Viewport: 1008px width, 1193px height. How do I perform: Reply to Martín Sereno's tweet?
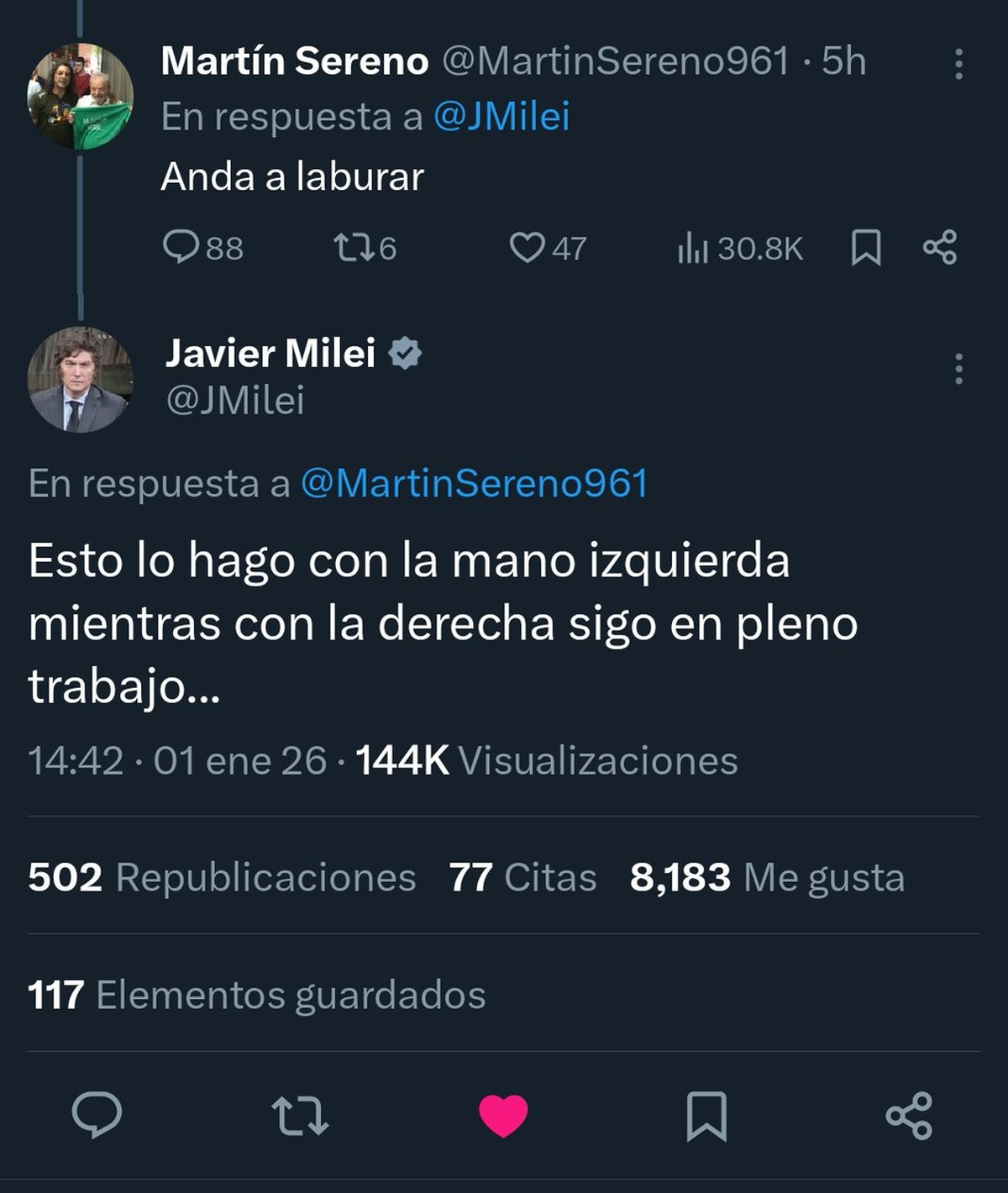[x=181, y=248]
